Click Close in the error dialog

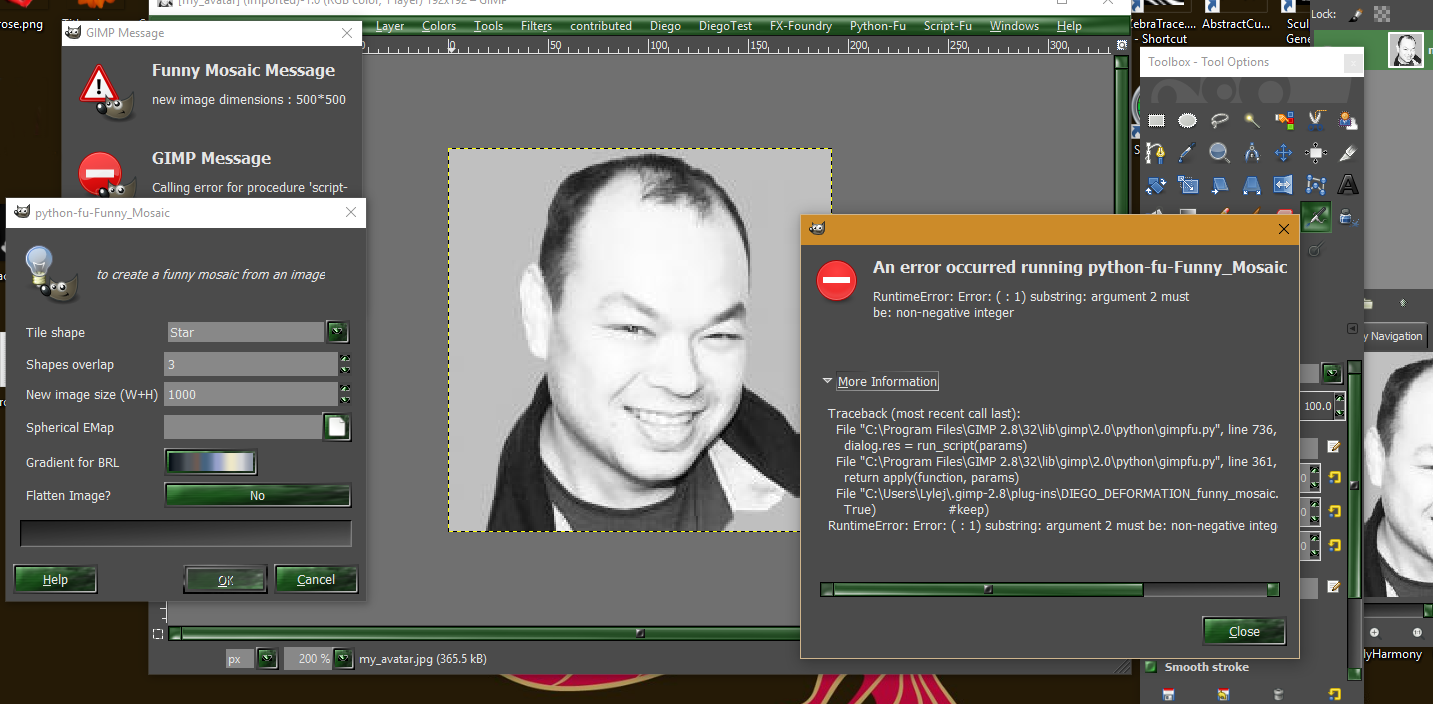(1244, 631)
